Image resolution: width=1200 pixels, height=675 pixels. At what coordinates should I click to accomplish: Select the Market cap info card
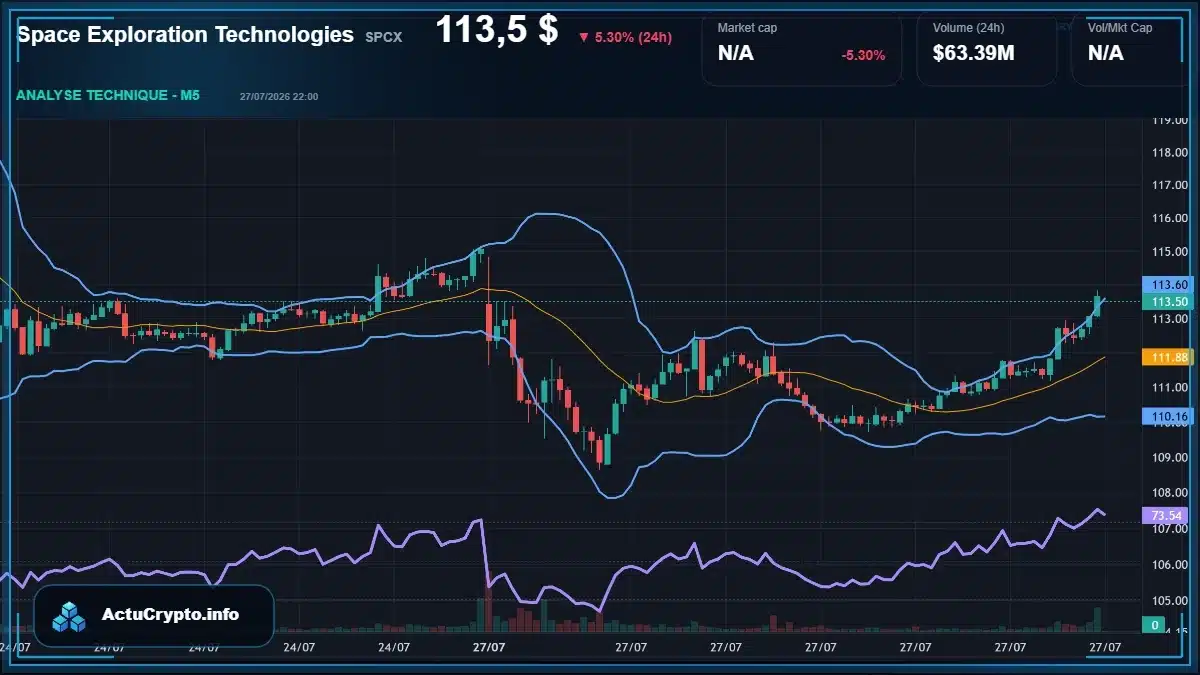[802, 50]
